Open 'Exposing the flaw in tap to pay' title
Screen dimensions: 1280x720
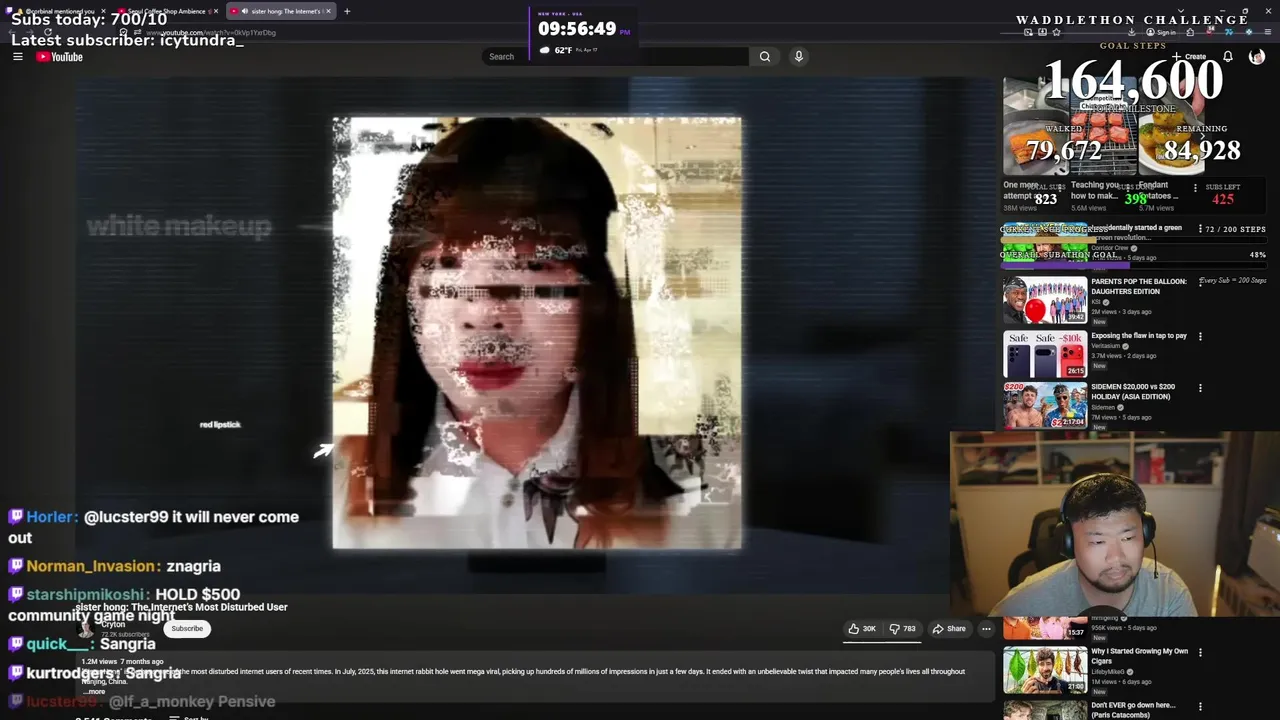point(1139,336)
